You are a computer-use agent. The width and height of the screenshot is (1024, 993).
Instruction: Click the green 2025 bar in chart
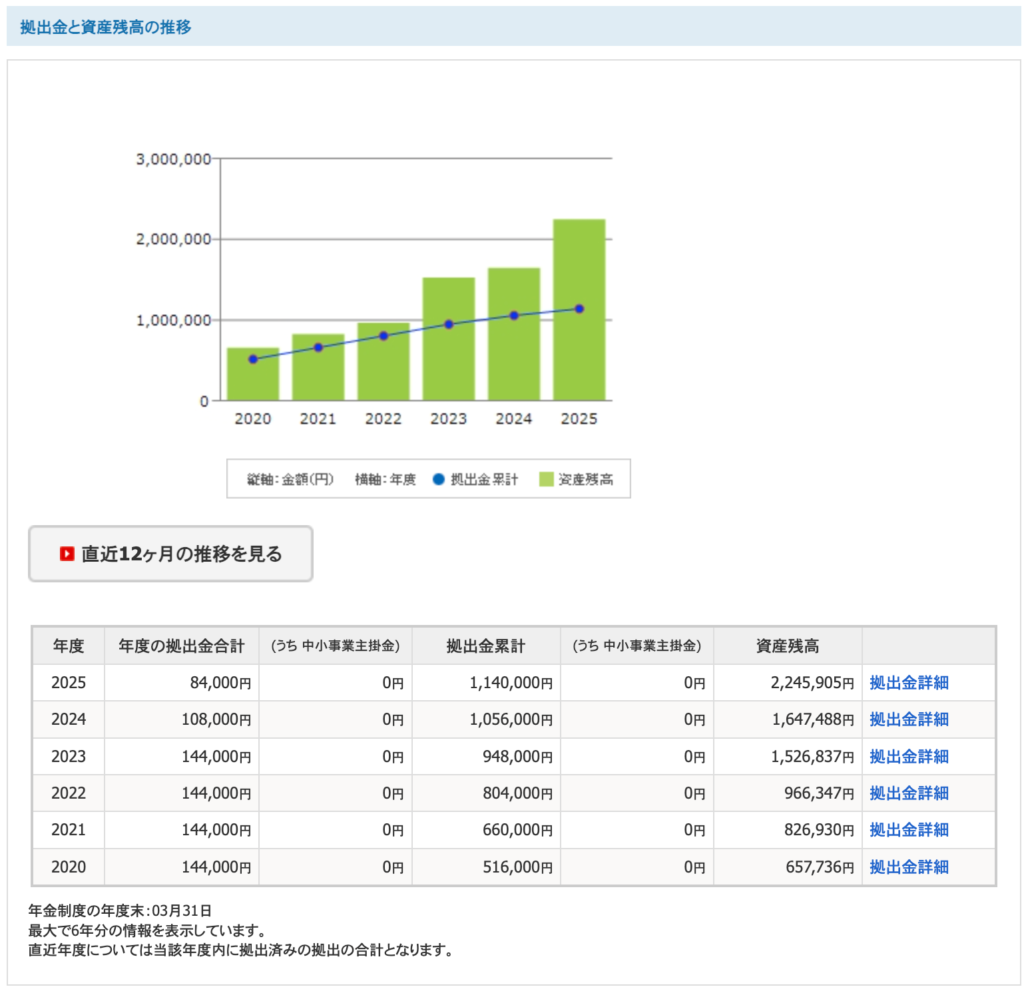[x=579, y=270]
